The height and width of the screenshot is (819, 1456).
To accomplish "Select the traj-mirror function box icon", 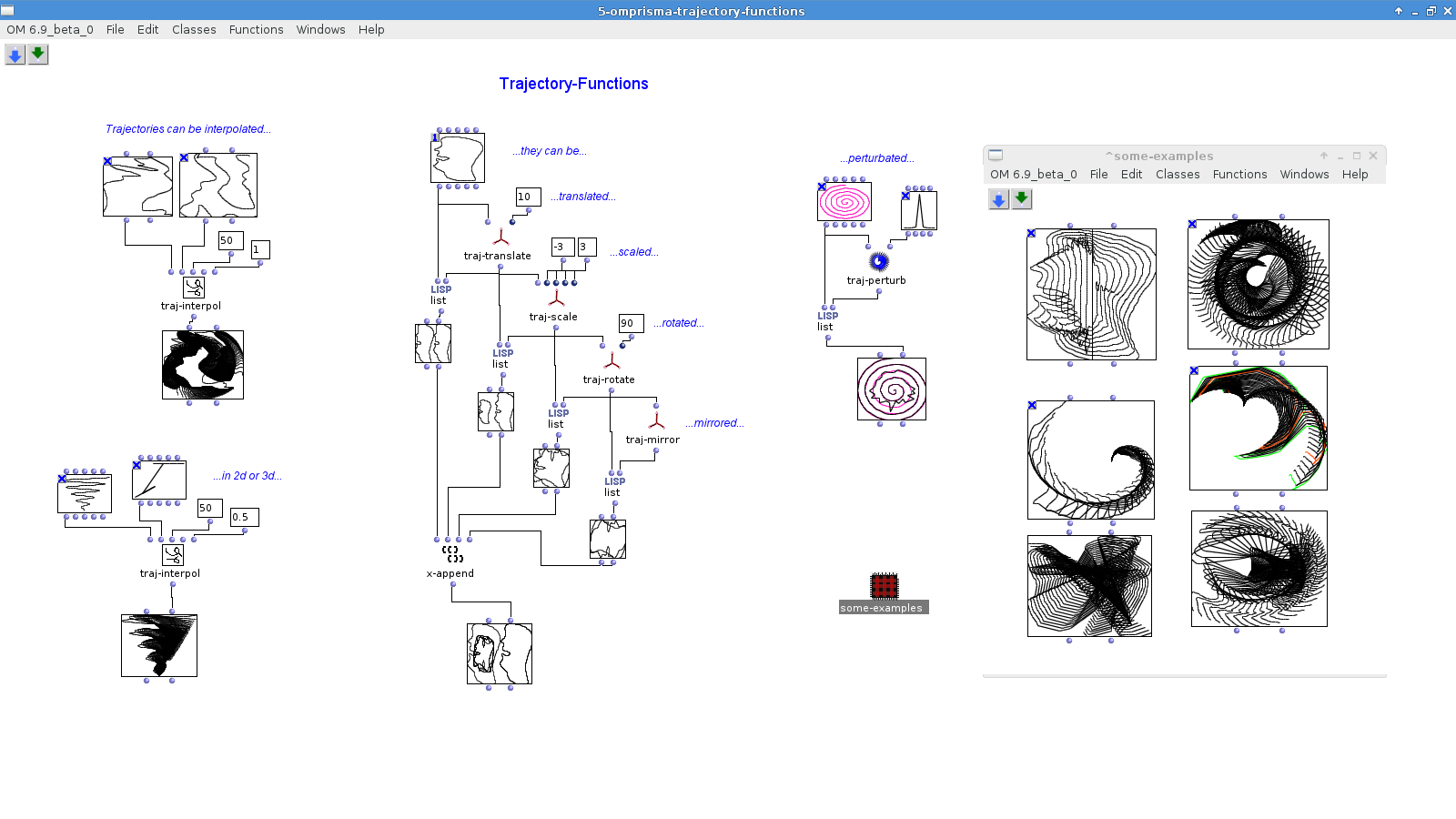I will [x=656, y=421].
